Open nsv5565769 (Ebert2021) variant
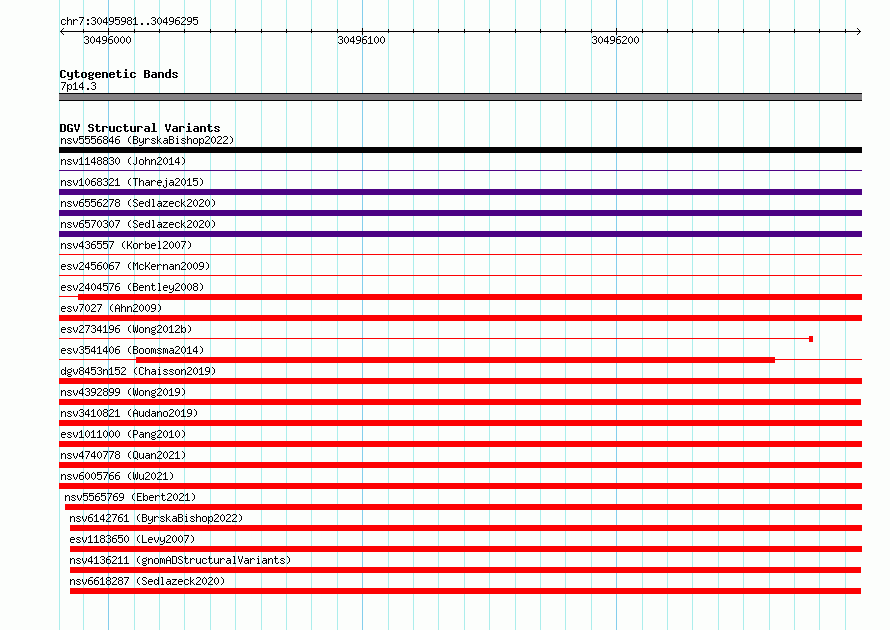This screenshot has width=890, height=630. point(130,497)
